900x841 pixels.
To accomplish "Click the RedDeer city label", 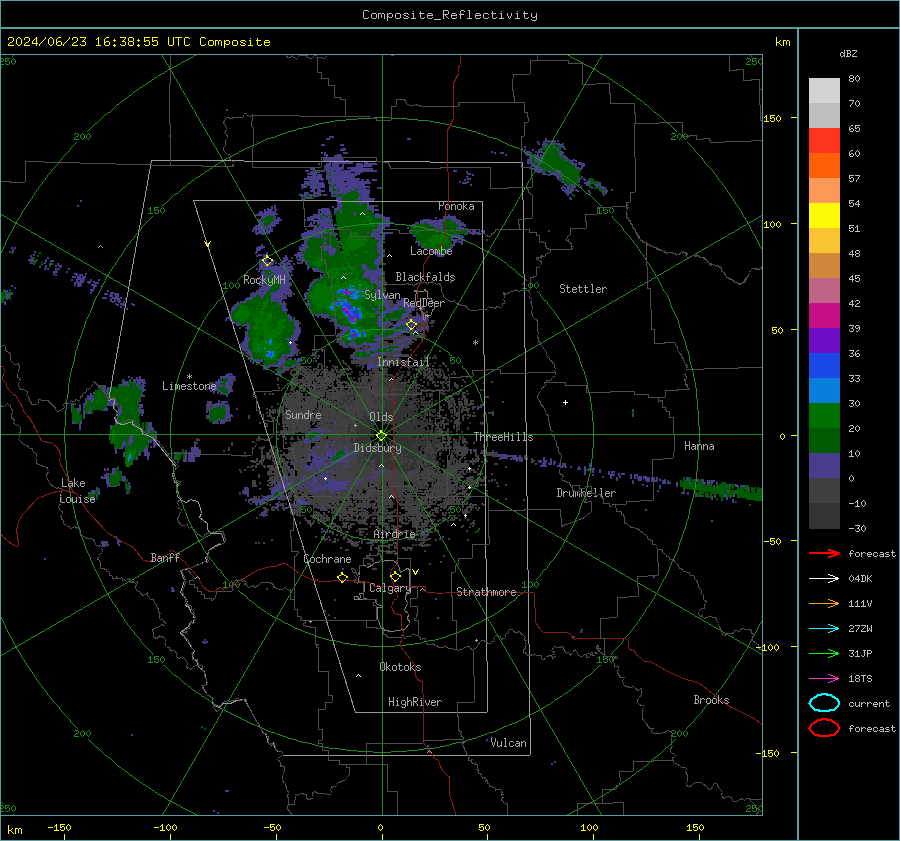I will pos(424,303).
